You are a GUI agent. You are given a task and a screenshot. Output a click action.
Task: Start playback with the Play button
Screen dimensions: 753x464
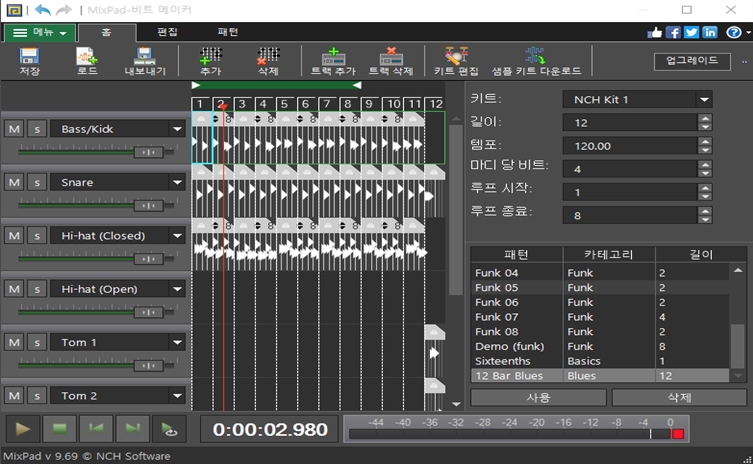[x=22, y=429]
